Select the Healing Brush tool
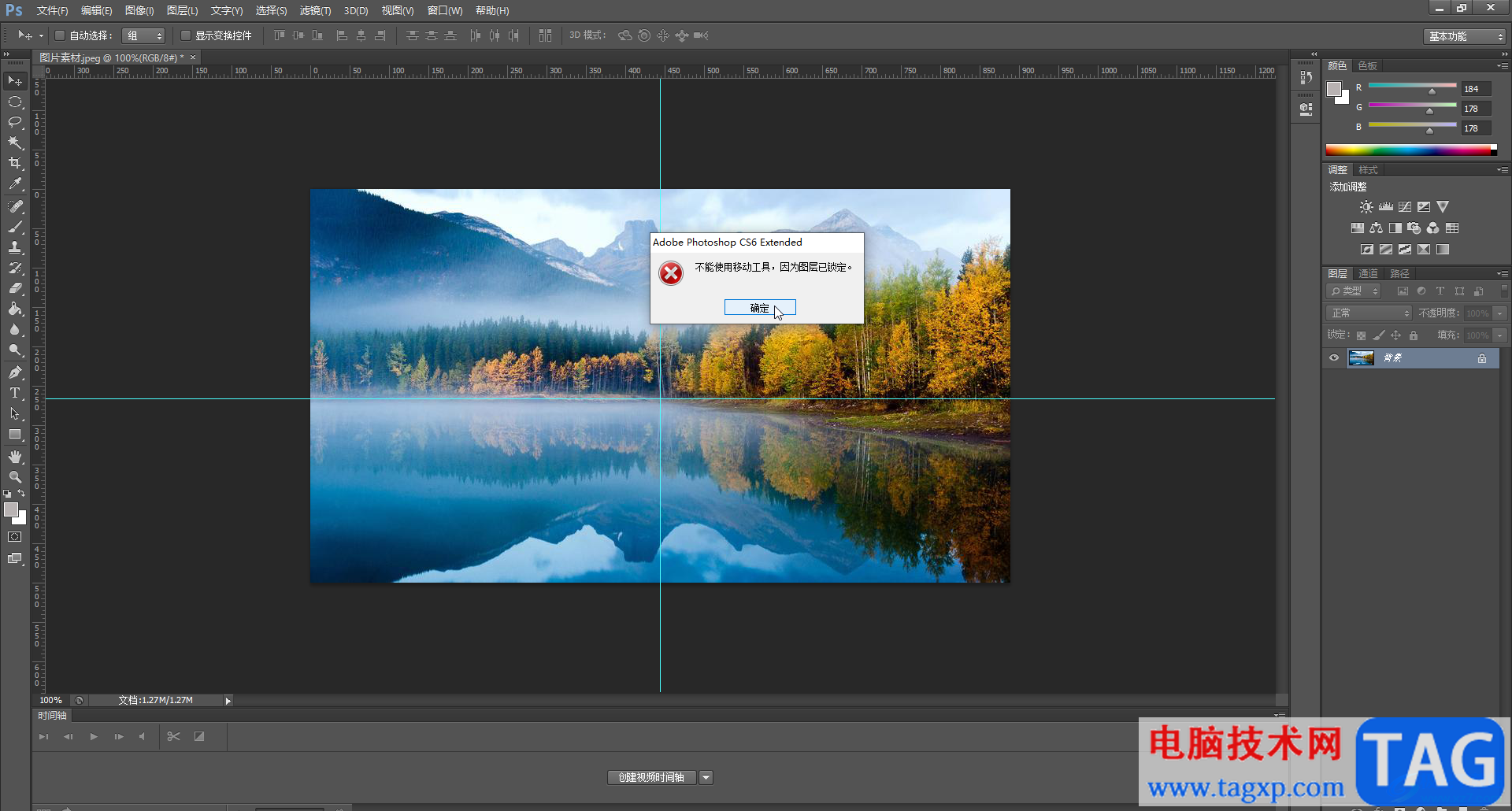 click(15, 206)
